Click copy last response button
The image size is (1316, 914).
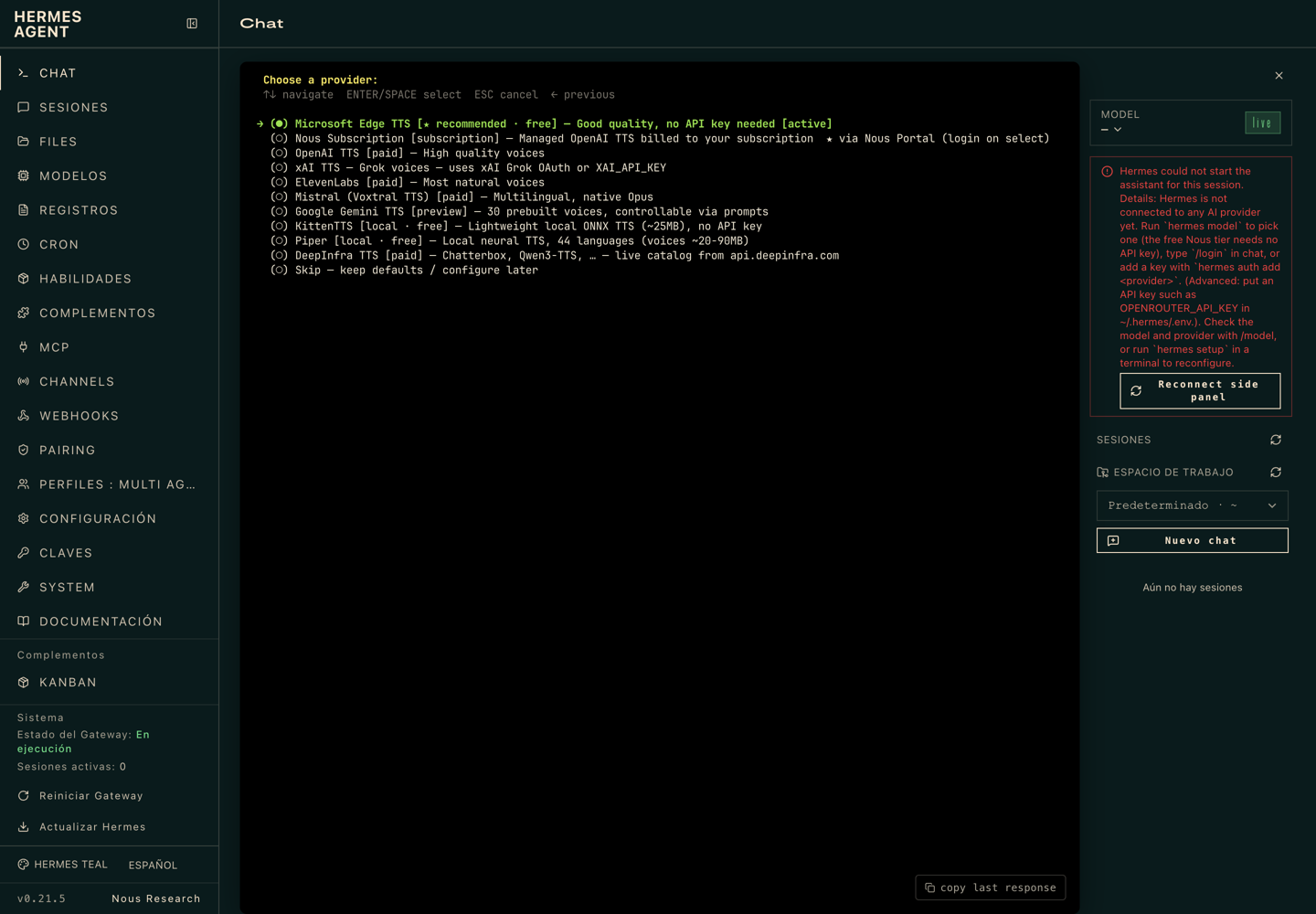point(991,887)
